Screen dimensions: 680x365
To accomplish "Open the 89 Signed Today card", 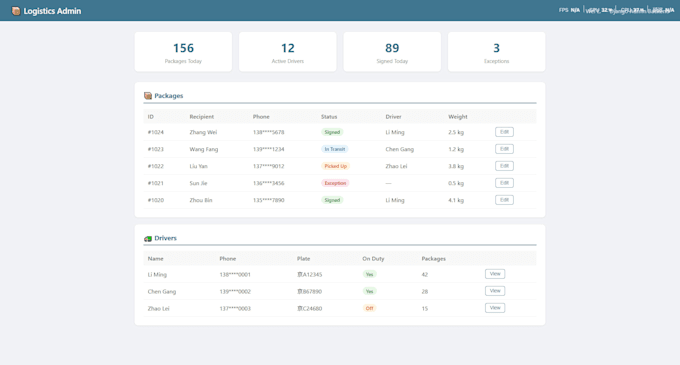I will pyautogui.click(x=392, y=52).
